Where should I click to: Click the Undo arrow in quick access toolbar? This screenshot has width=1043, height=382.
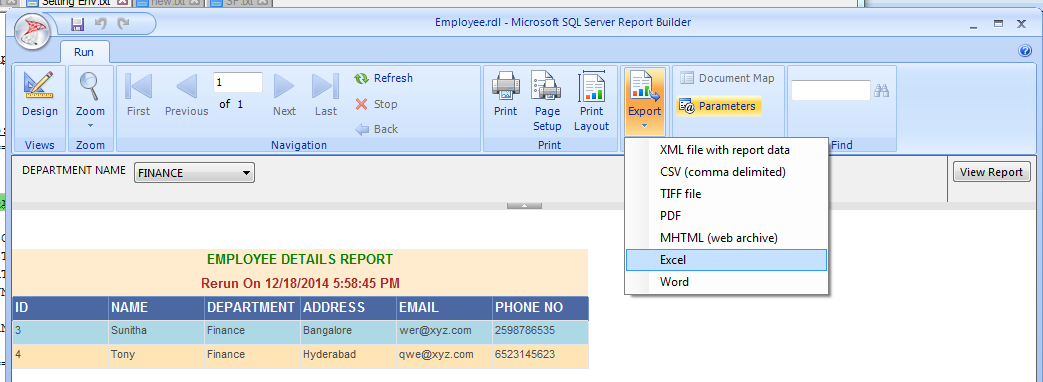point(100,24)
